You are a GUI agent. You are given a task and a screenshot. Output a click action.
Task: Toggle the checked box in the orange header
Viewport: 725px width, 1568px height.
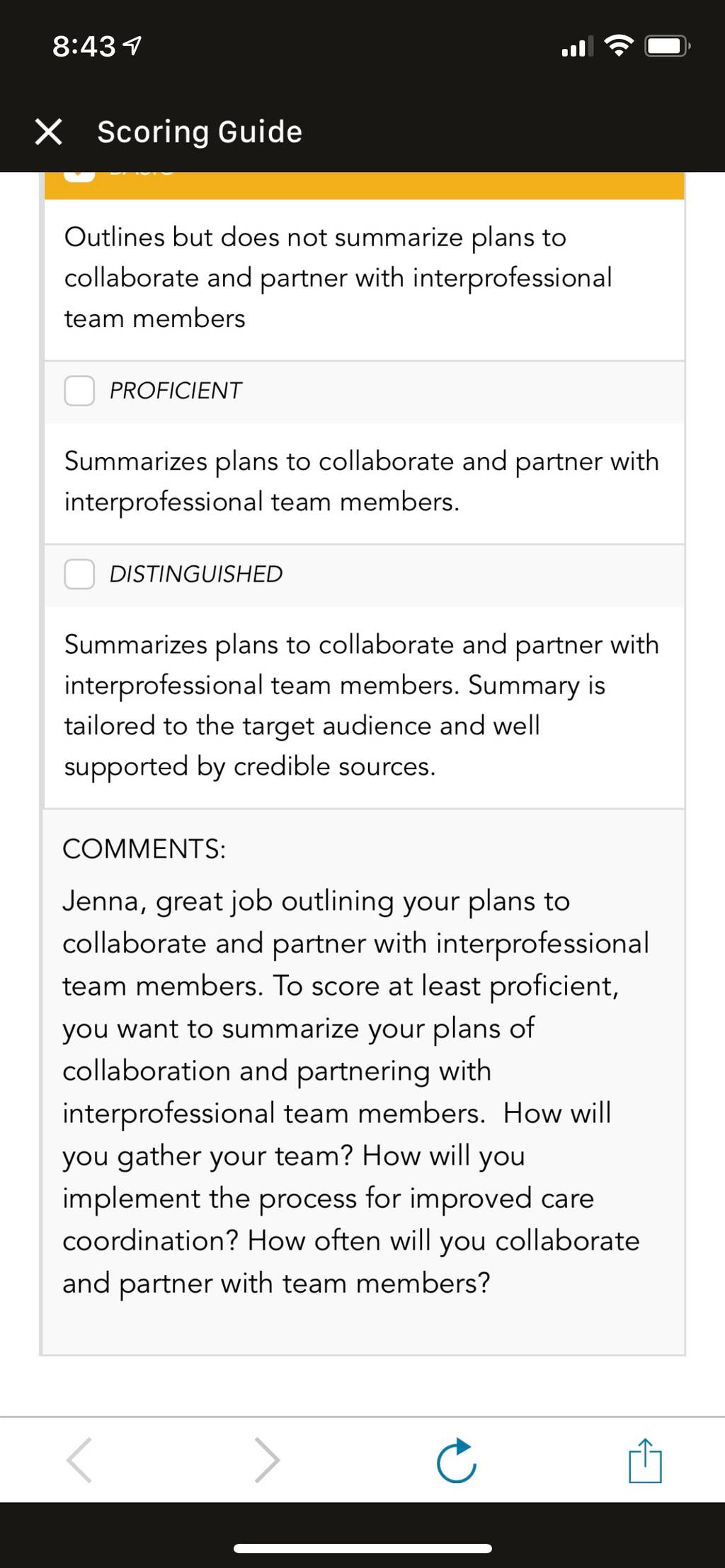(x=80, y=176)
